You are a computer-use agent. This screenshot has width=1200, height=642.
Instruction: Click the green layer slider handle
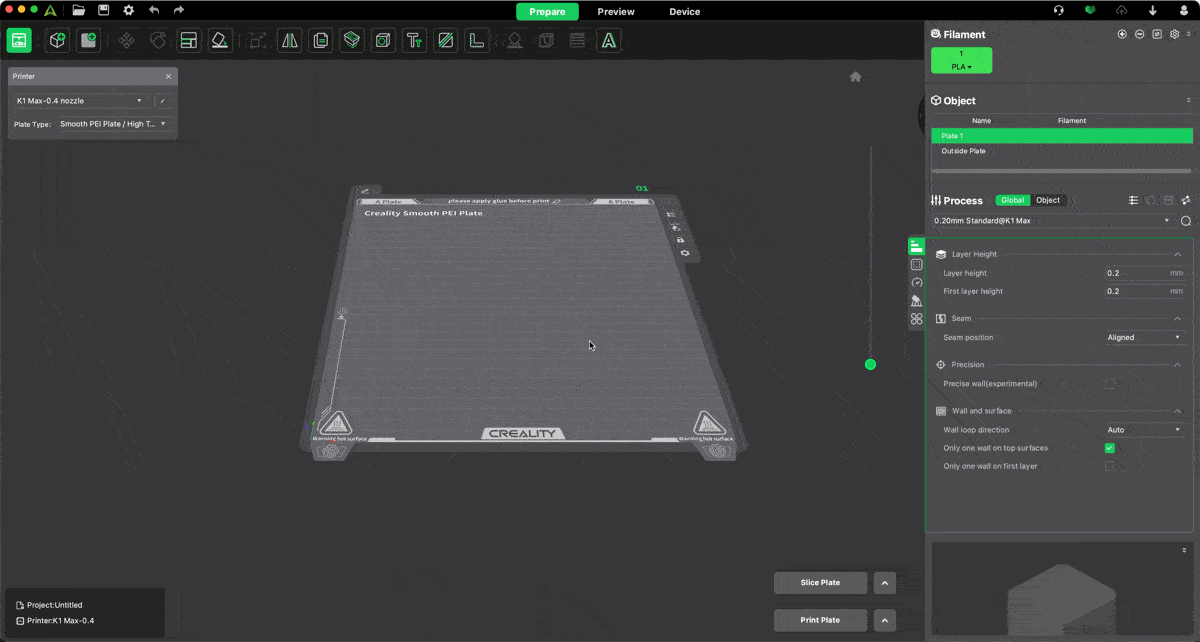coord(870,365)
